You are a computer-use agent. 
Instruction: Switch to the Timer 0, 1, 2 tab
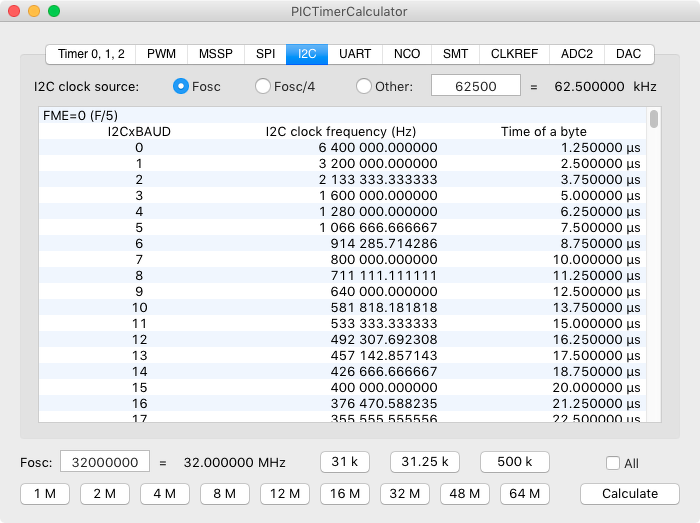click(x=91, y=54)
